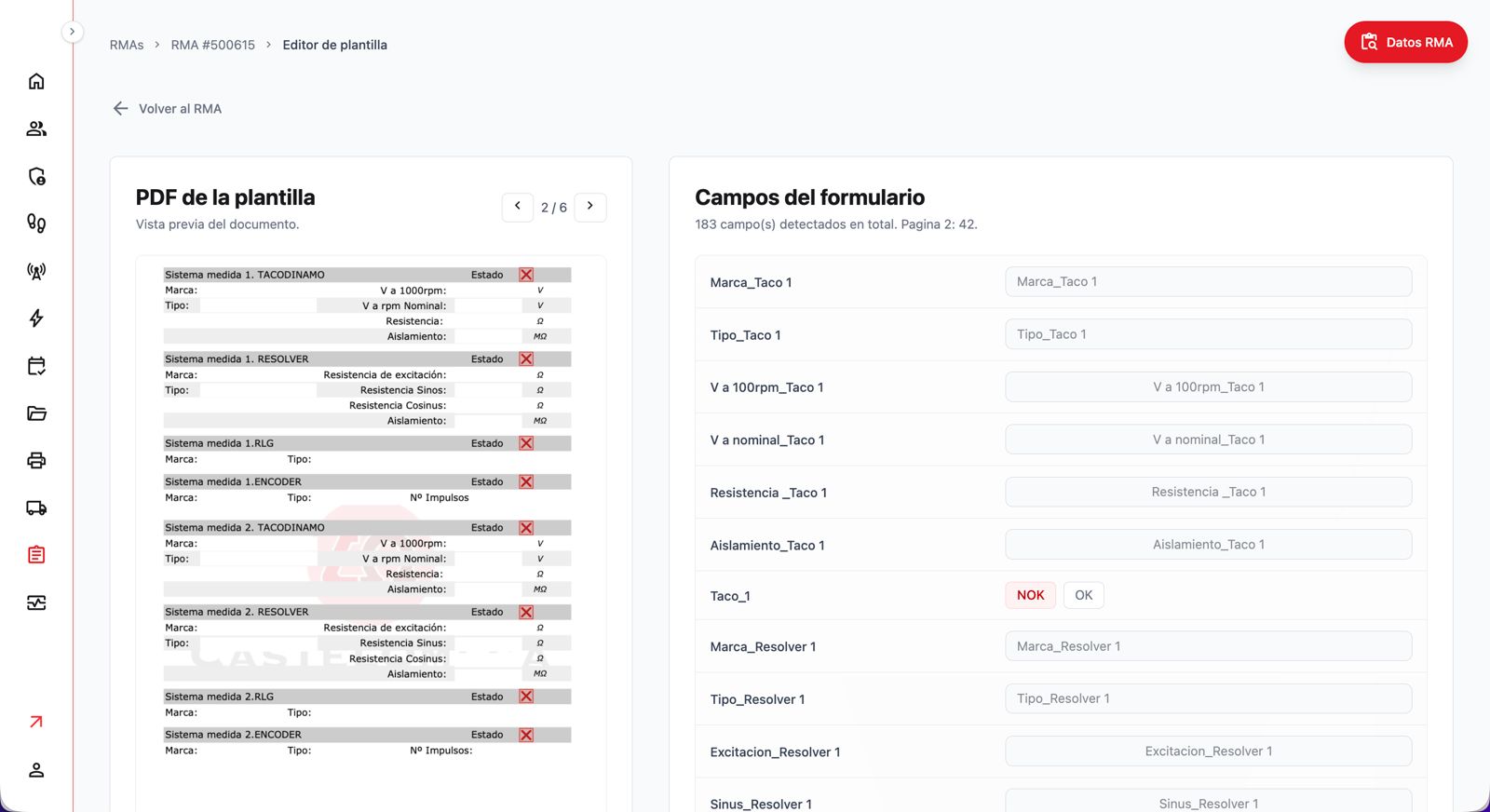
Task: Open the printer icon in sidebar
Action: coord(36,460)
